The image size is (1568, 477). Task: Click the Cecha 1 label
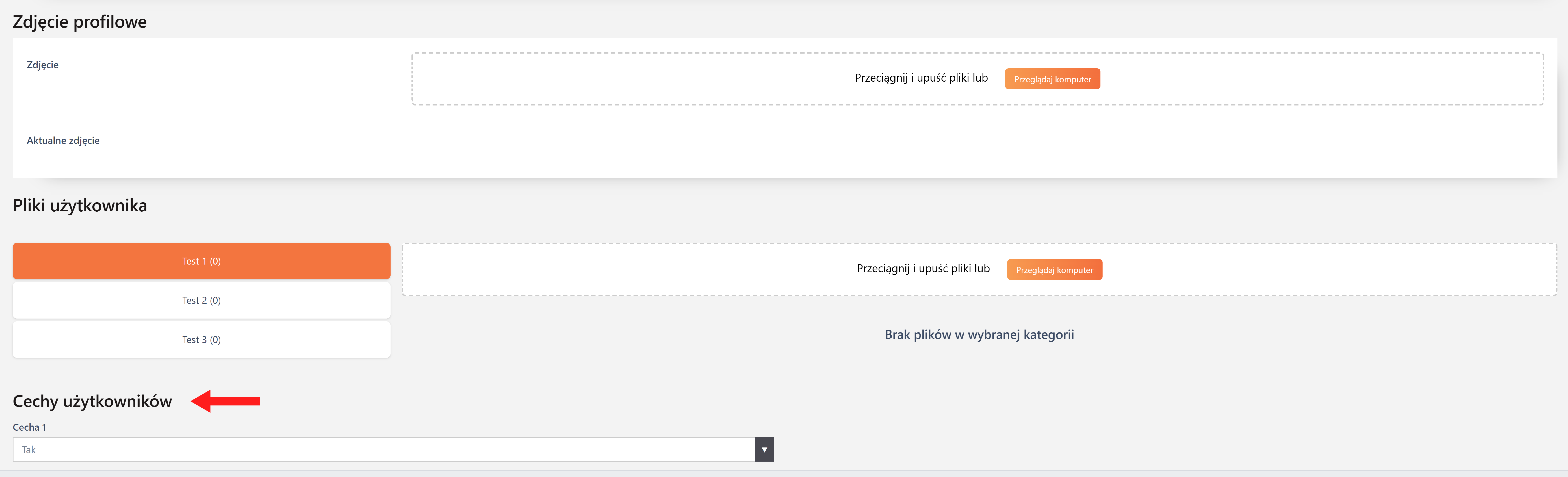29,427
